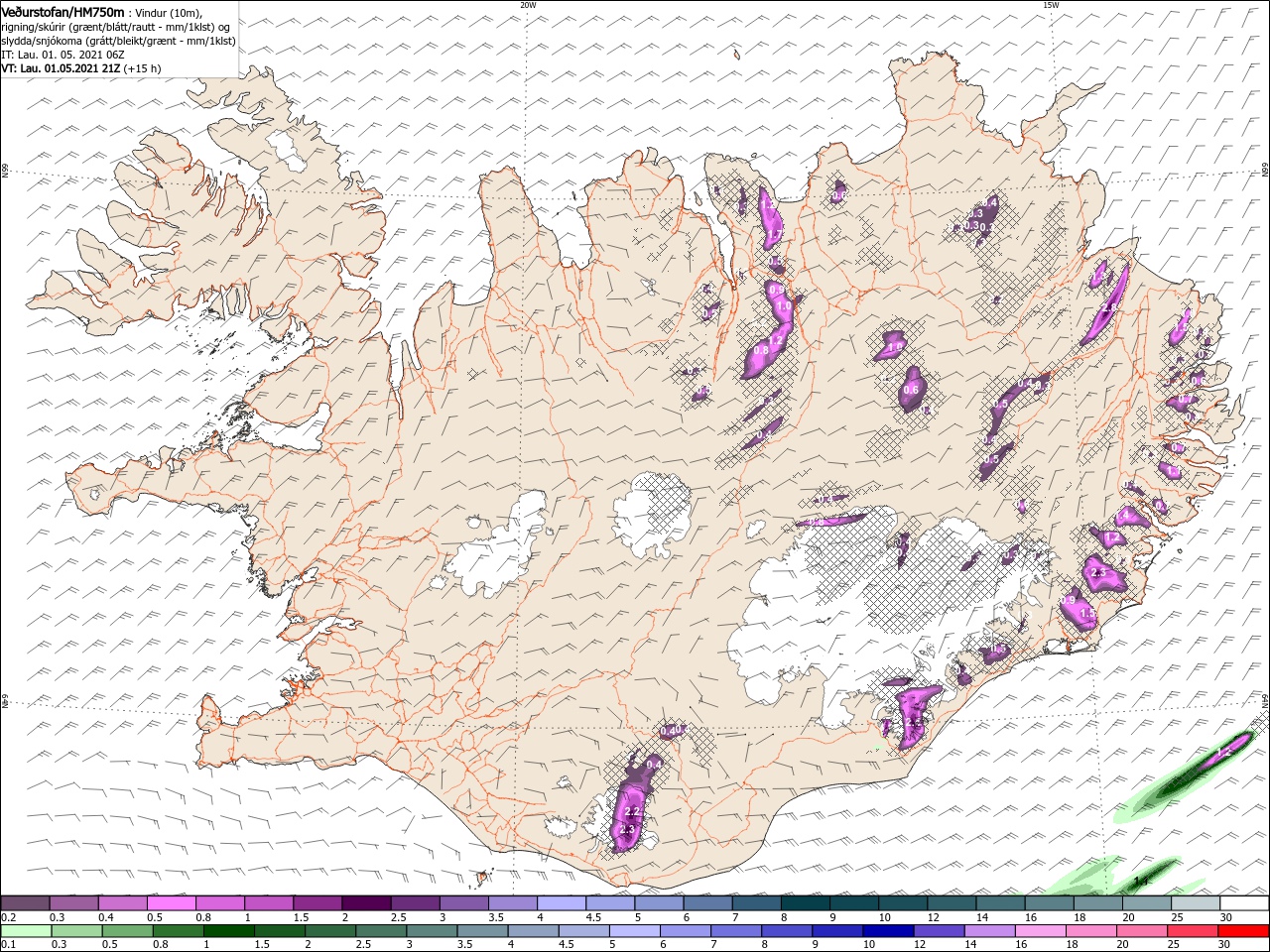The image size is (1270, 952).
Task: Click the 1.2 label on the offshore green band
Action: 1223,753
